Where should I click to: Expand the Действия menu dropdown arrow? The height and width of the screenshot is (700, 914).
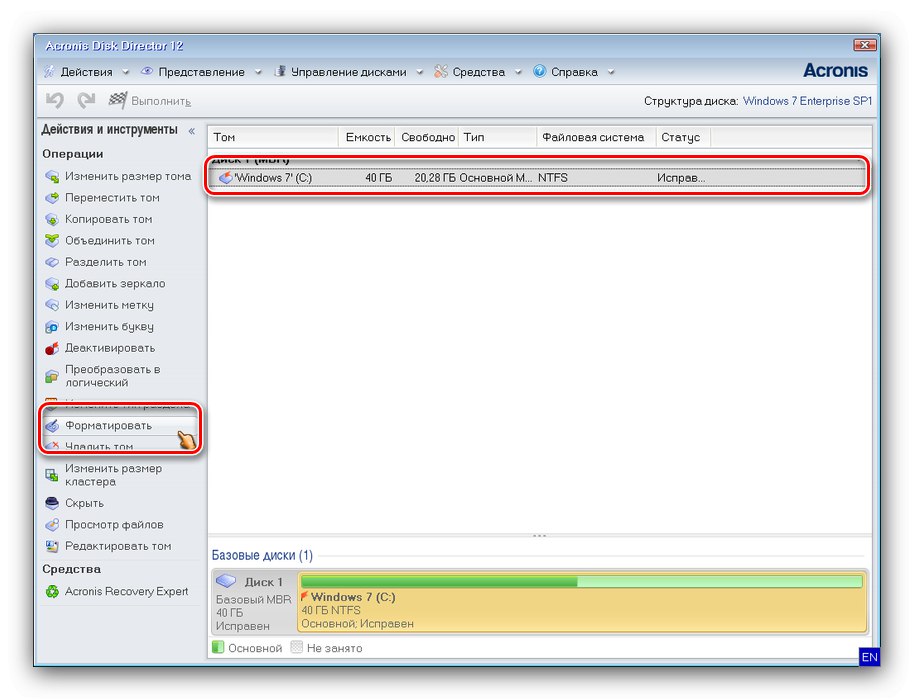pyautogui.click(x=124, y=71)
